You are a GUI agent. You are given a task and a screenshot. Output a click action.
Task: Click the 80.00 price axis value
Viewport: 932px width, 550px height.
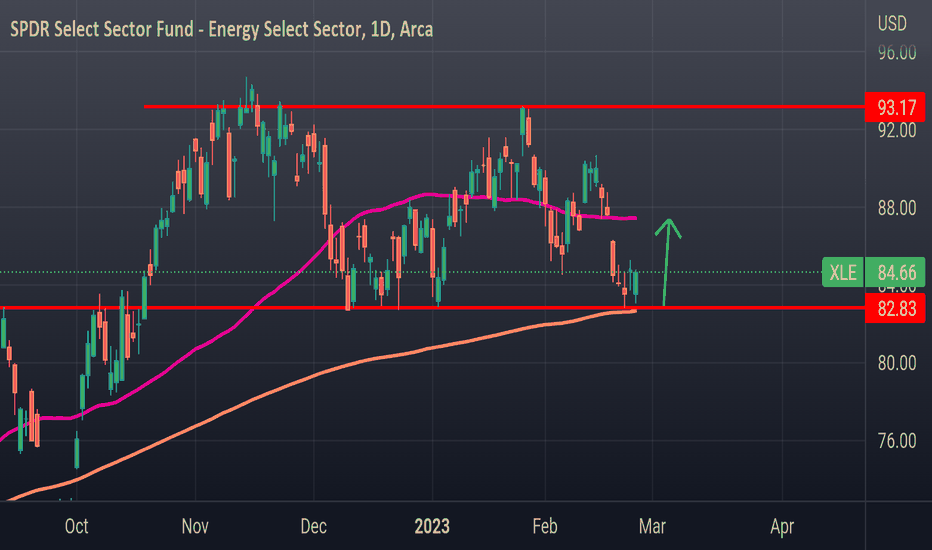[897, 363]
